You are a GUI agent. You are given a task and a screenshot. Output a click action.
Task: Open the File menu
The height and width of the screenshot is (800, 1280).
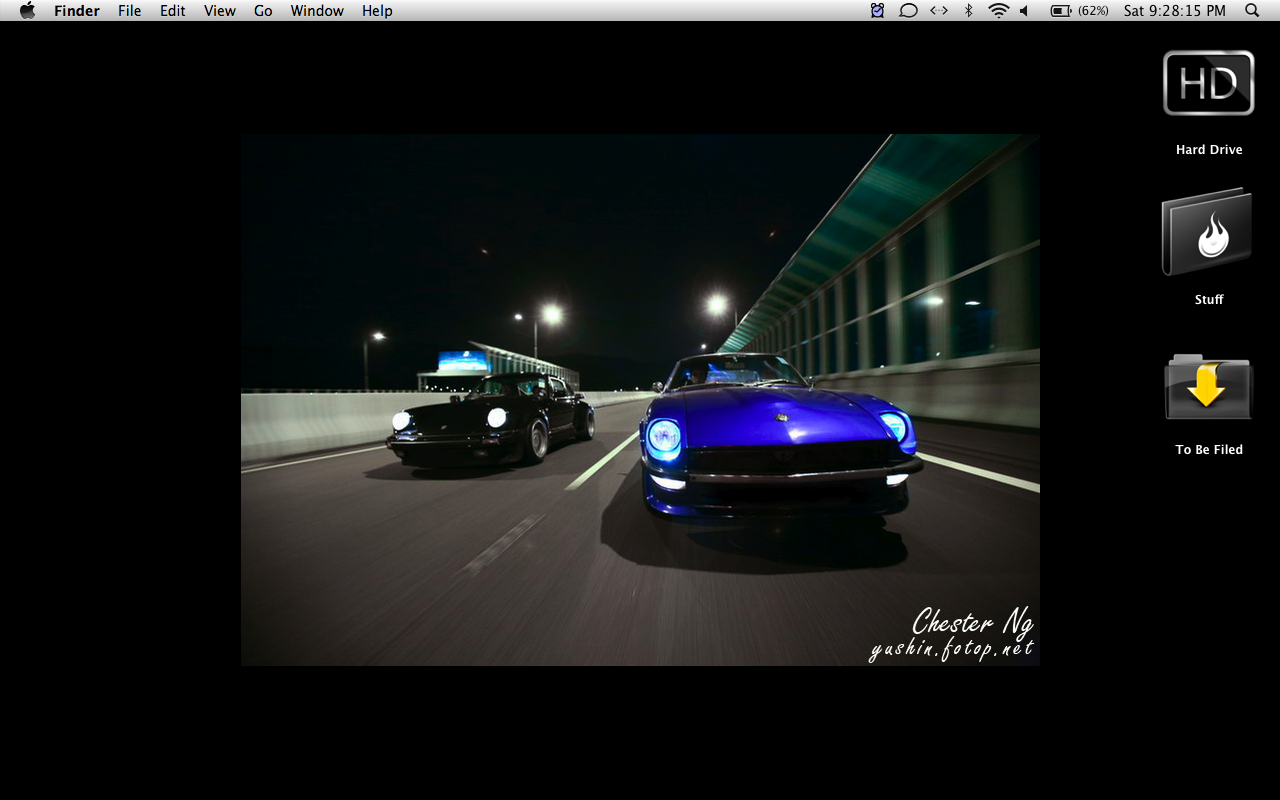click(129, 11)
